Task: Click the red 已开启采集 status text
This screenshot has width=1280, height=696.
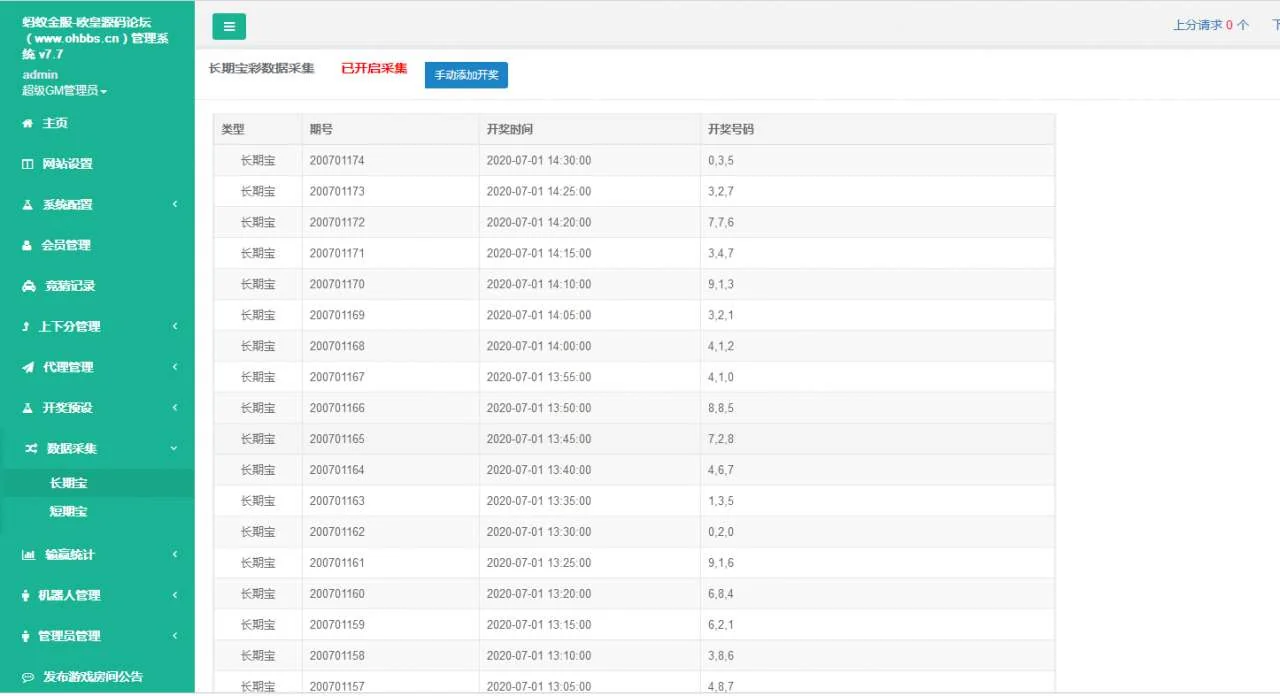Action: coord(374,69)
